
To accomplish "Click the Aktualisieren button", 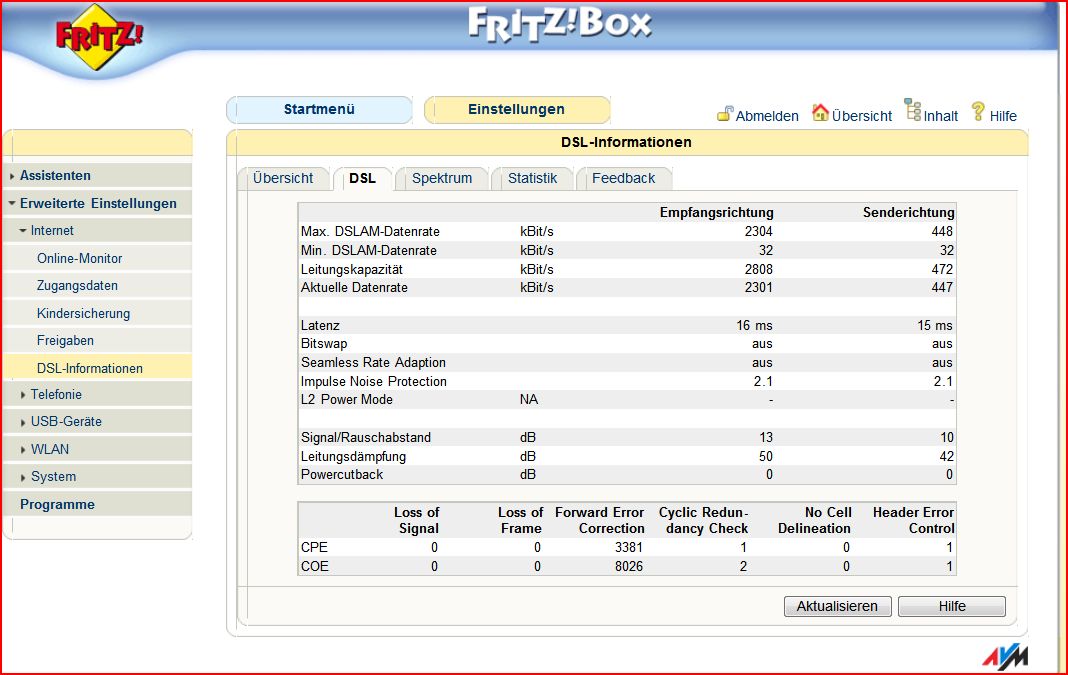I will pyautogui.click(x=837, y=606).
